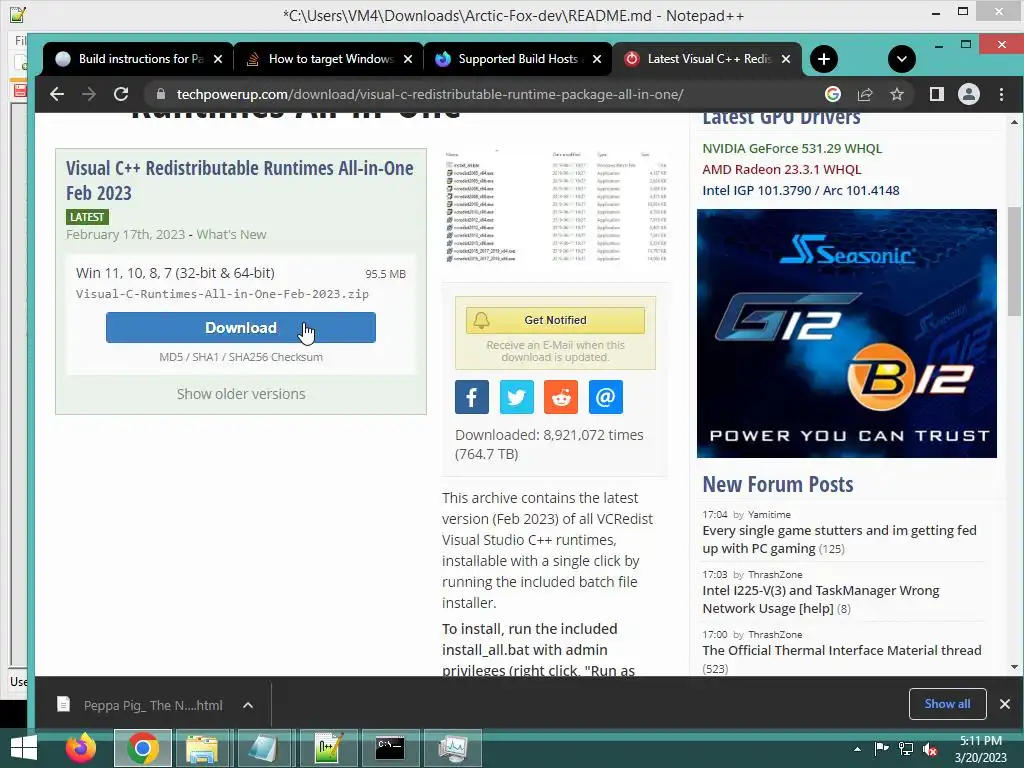
Task: Click the network tray icon
Action: (906, 749)
